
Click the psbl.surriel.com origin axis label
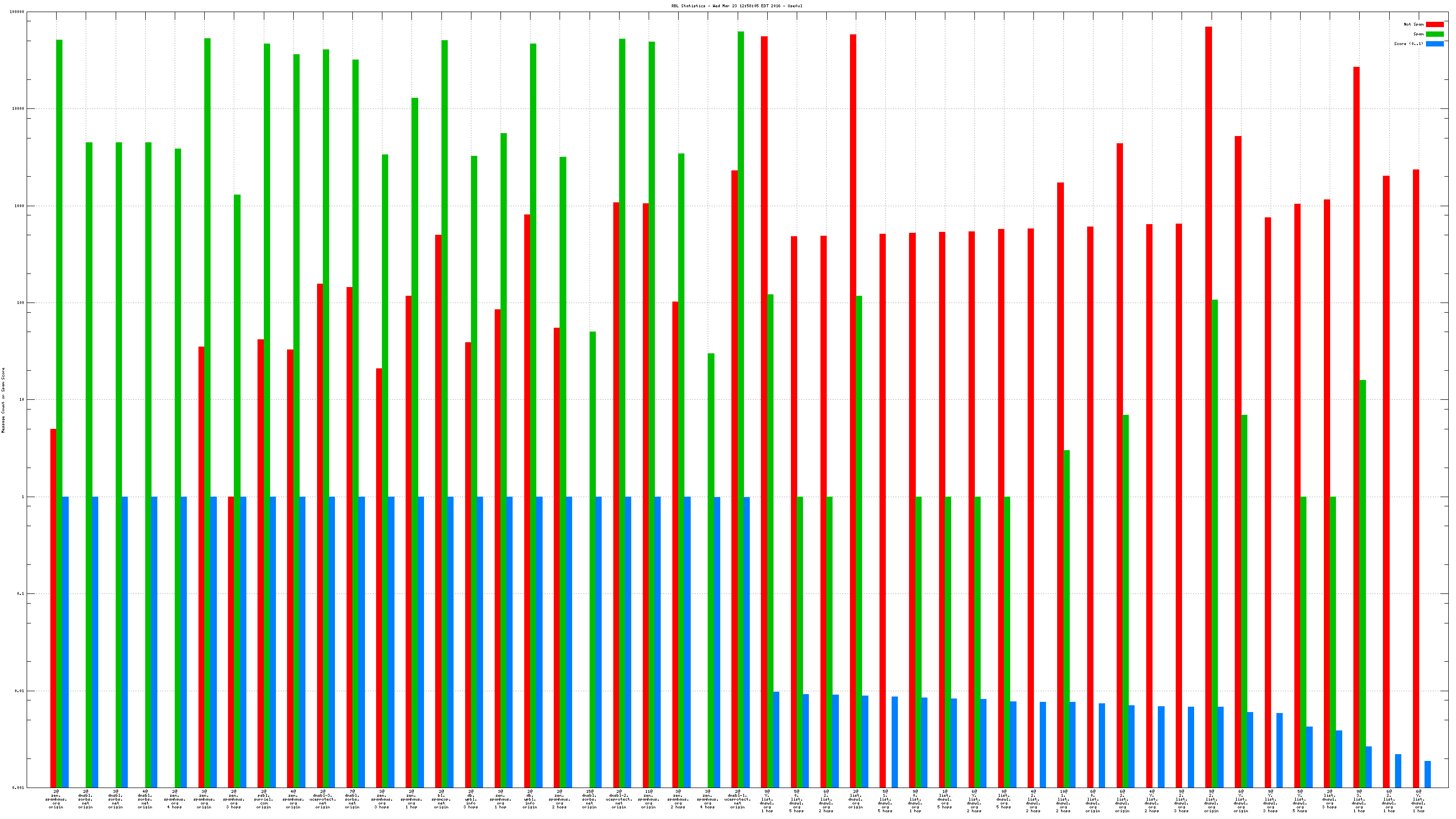coord(263,799)
